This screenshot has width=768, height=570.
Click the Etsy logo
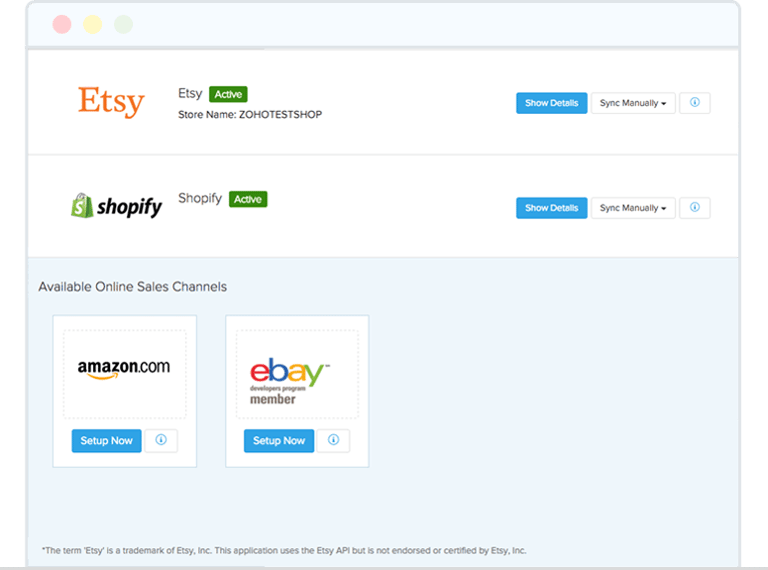tap(111, 102)
